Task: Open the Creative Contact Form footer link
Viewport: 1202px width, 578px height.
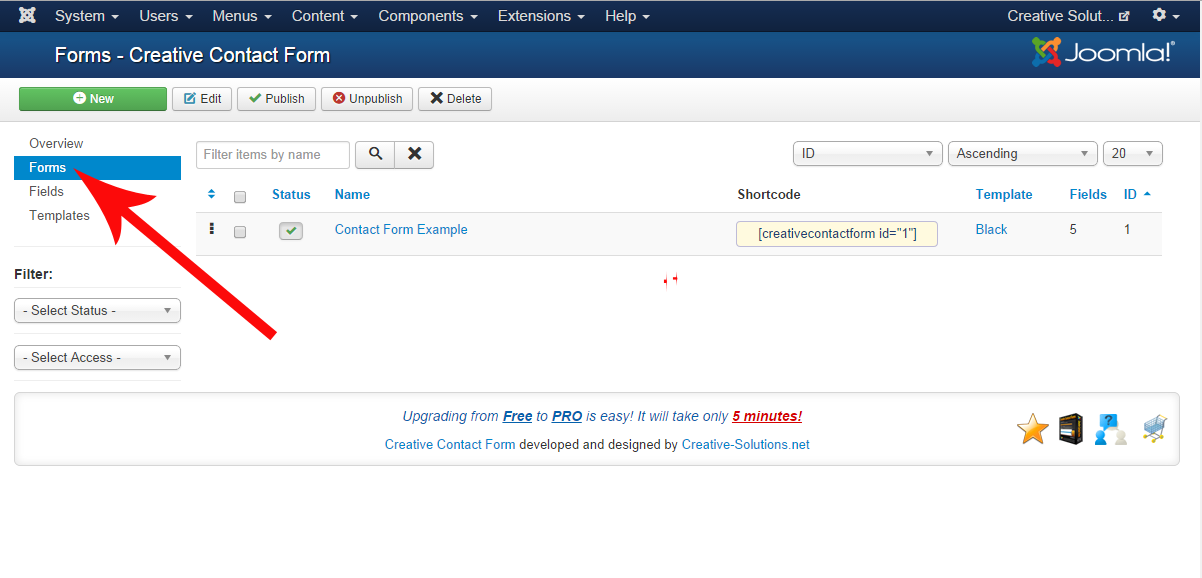Action: click(x=450, y=445)
